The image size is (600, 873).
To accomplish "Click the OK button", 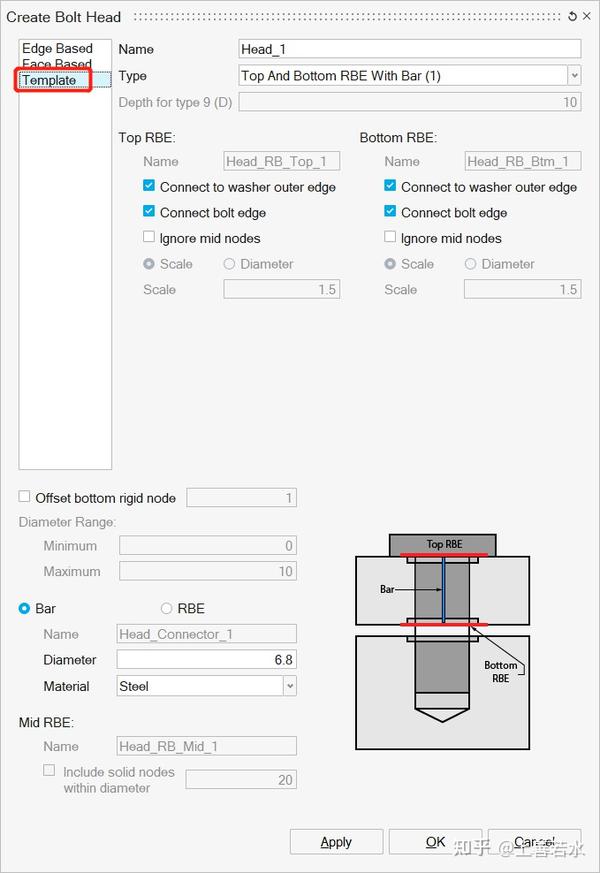I will [435, 842].
